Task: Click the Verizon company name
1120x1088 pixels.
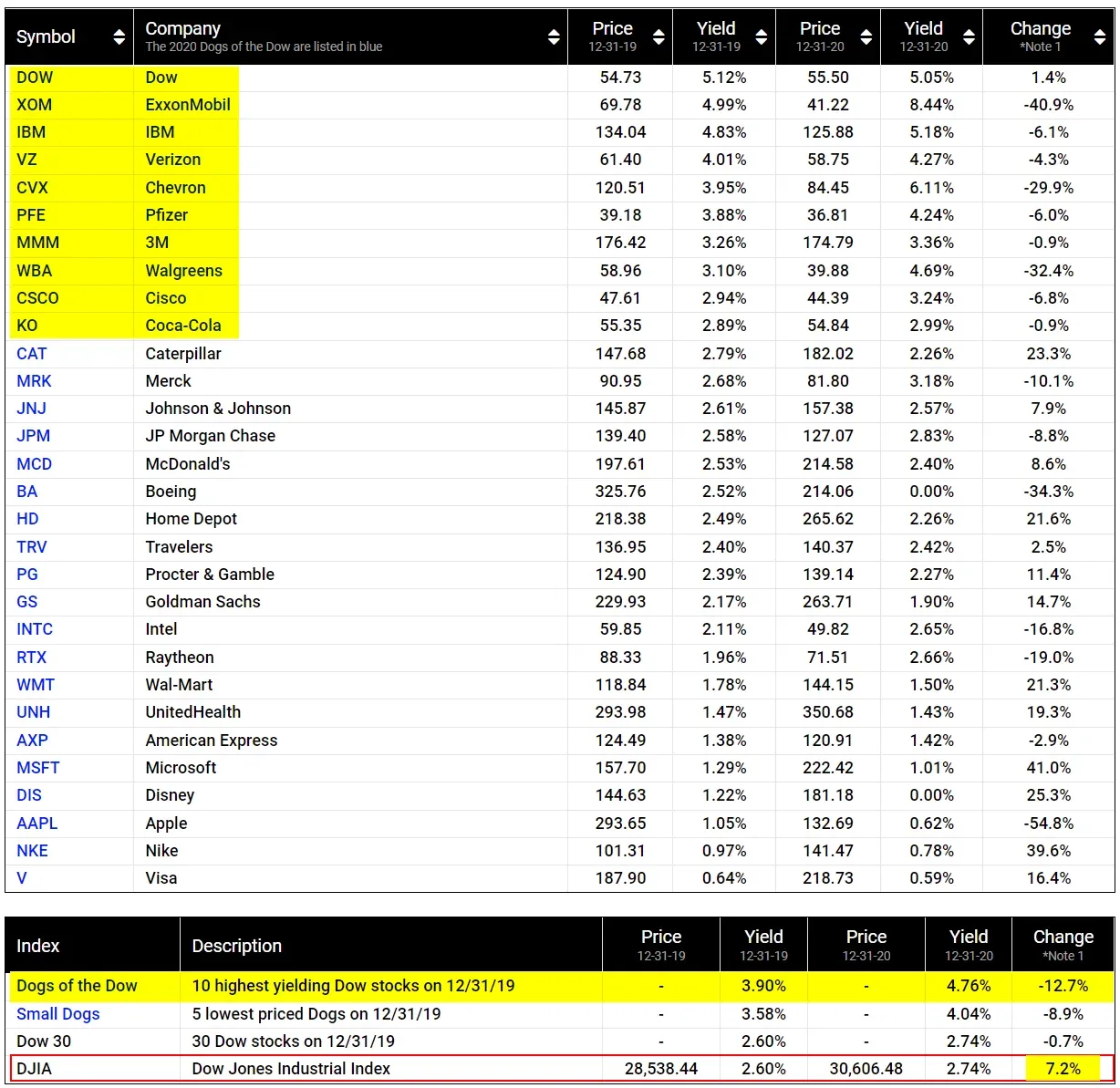Action: [173, 160]
